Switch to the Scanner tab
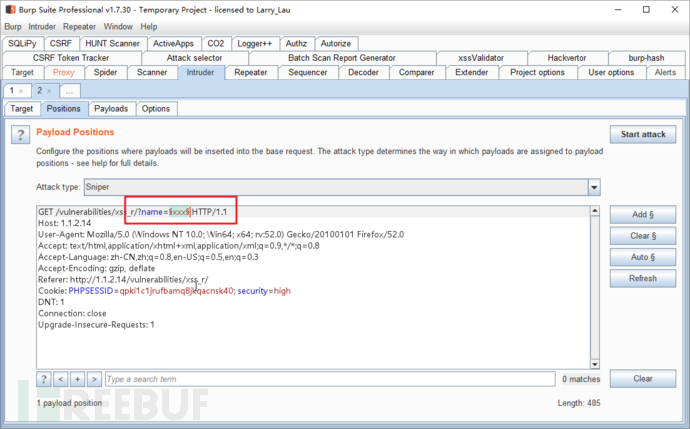This screenshot has height=429, width=690. [152, 73]
